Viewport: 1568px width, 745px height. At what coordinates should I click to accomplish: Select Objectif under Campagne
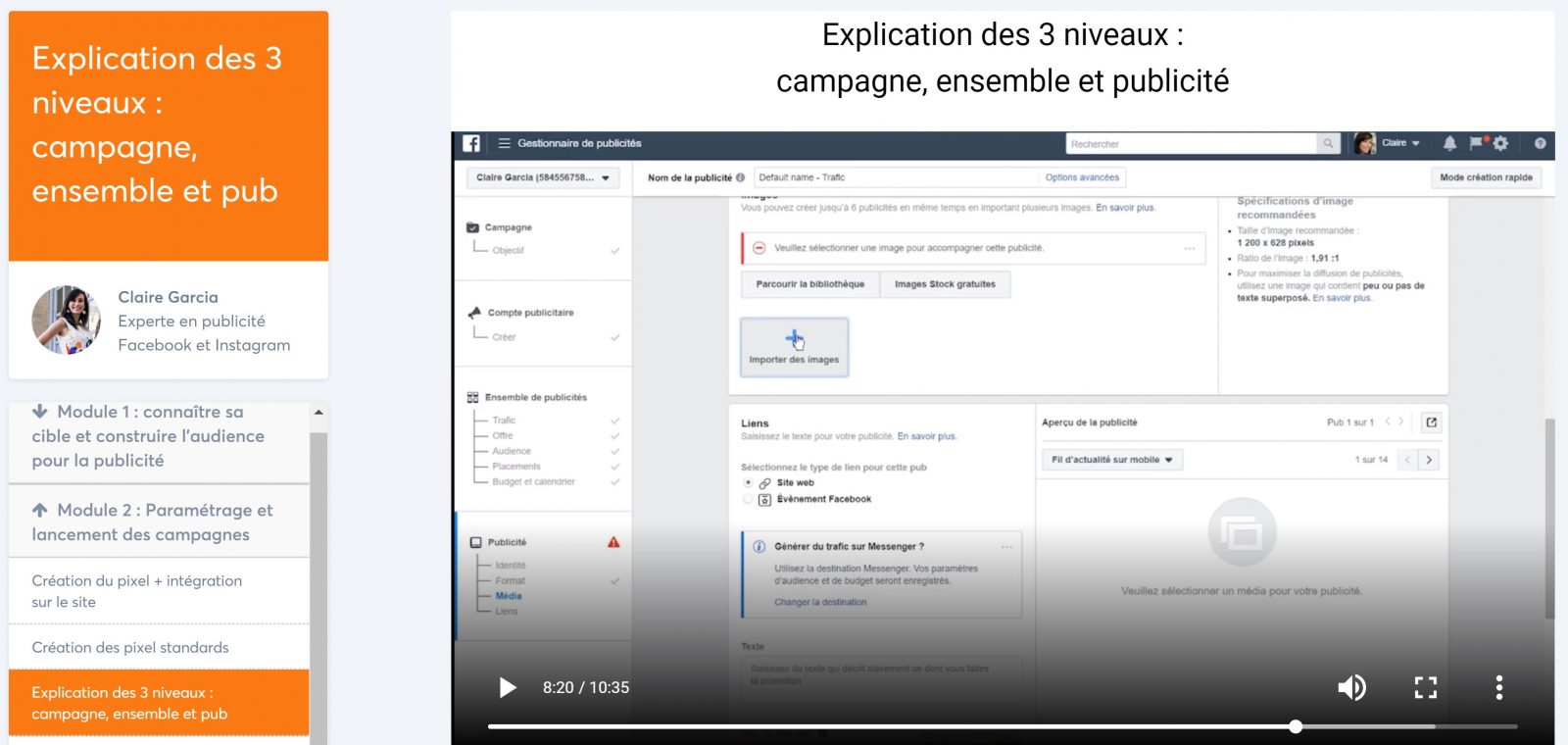pyautogui.click(x=508, y=250)
